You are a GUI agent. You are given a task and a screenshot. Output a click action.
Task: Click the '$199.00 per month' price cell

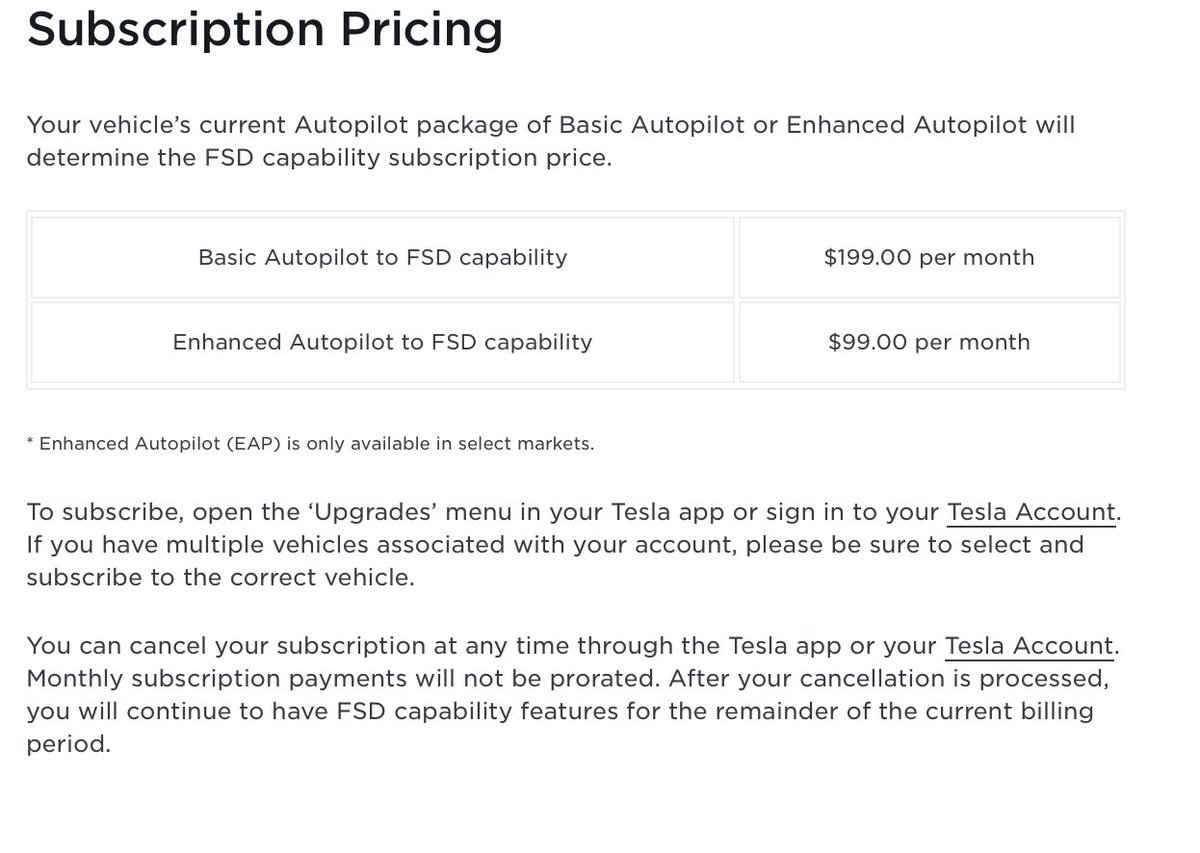929,258
